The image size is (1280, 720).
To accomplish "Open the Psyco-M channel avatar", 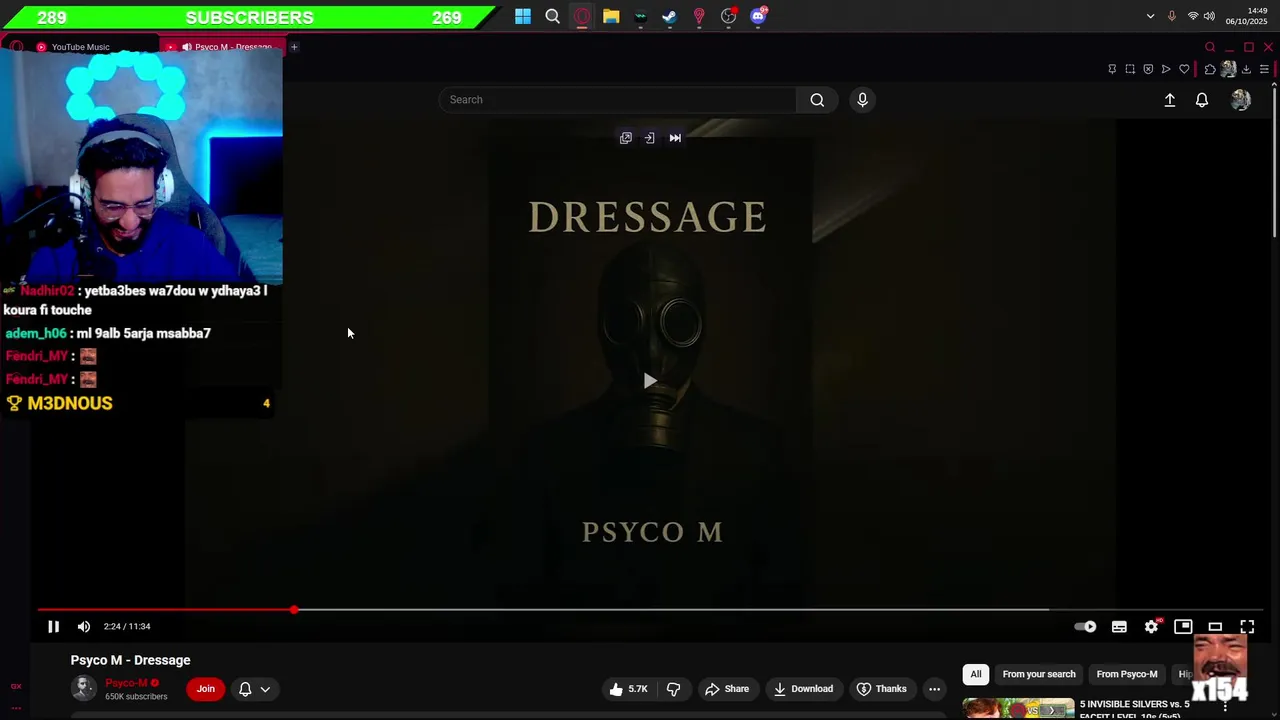I will pyautogui.click(x=84, y=688).
